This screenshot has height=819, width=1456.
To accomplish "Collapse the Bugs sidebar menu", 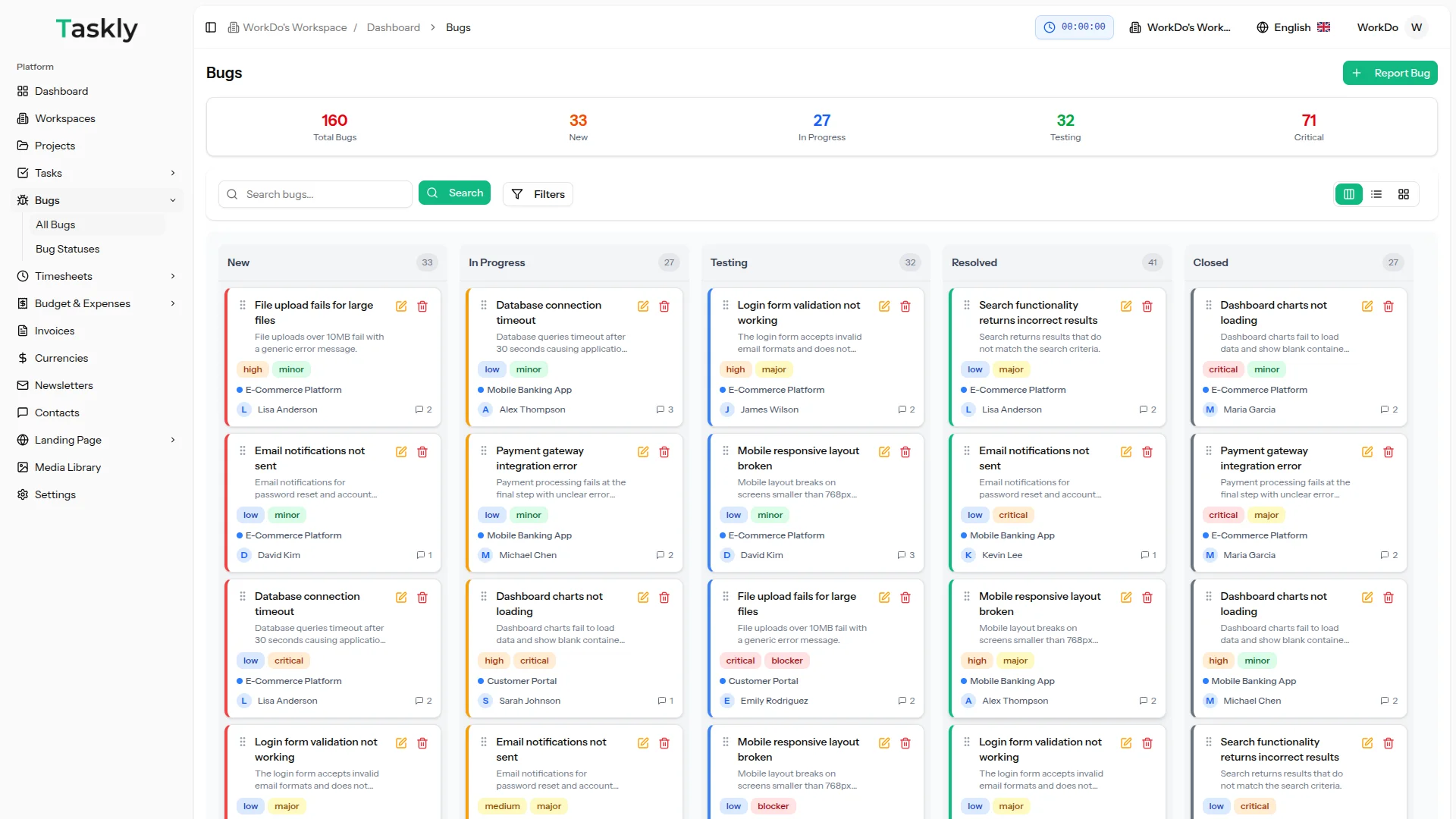I will (173, 200).
